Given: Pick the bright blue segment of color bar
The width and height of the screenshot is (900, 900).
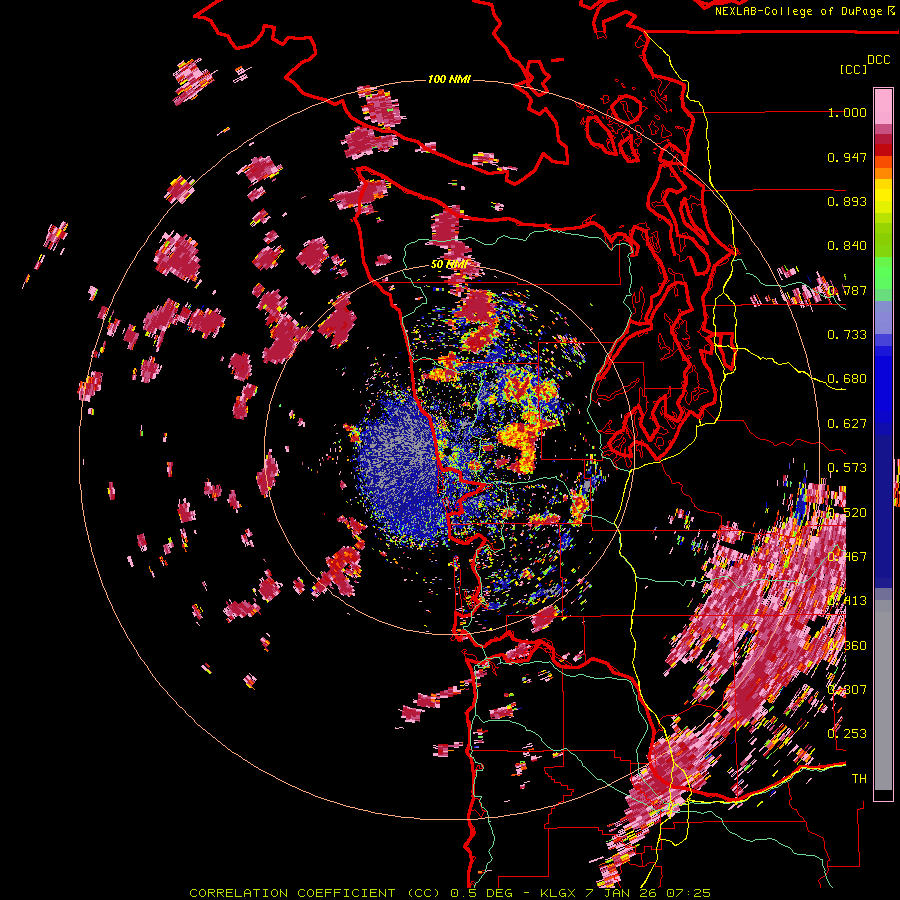Looking at the screenshot, I should (x=883, y=385).
